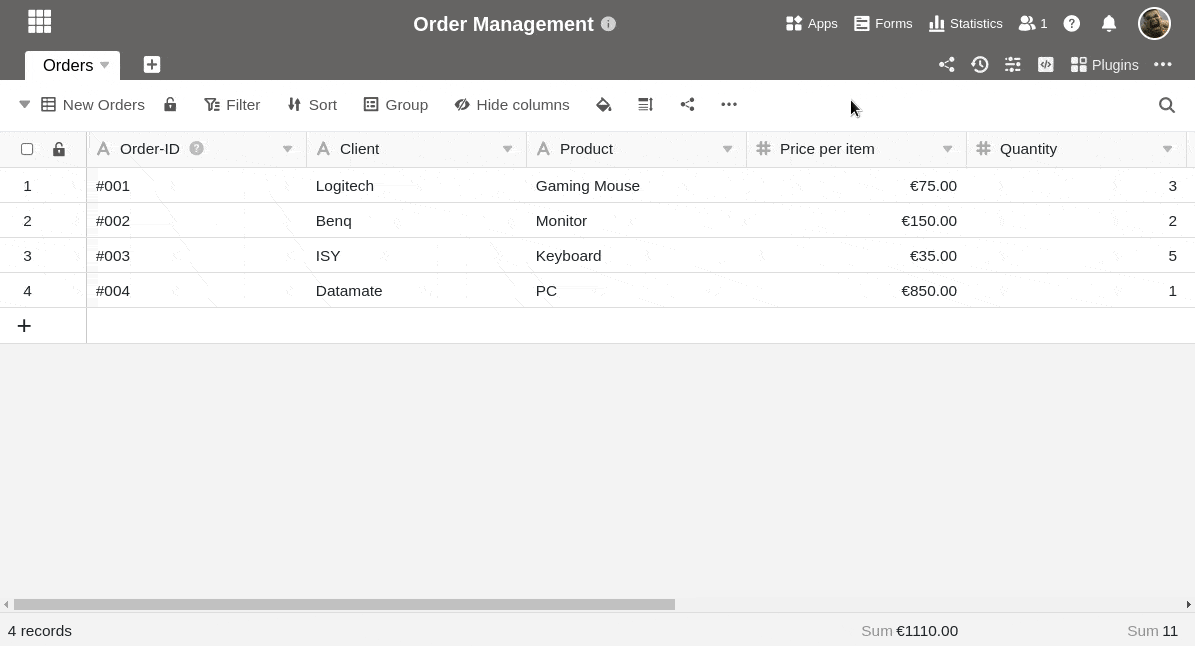The image size is (1195, 646).
Task: Toggle Hide columns option
Action: [511, 105]
